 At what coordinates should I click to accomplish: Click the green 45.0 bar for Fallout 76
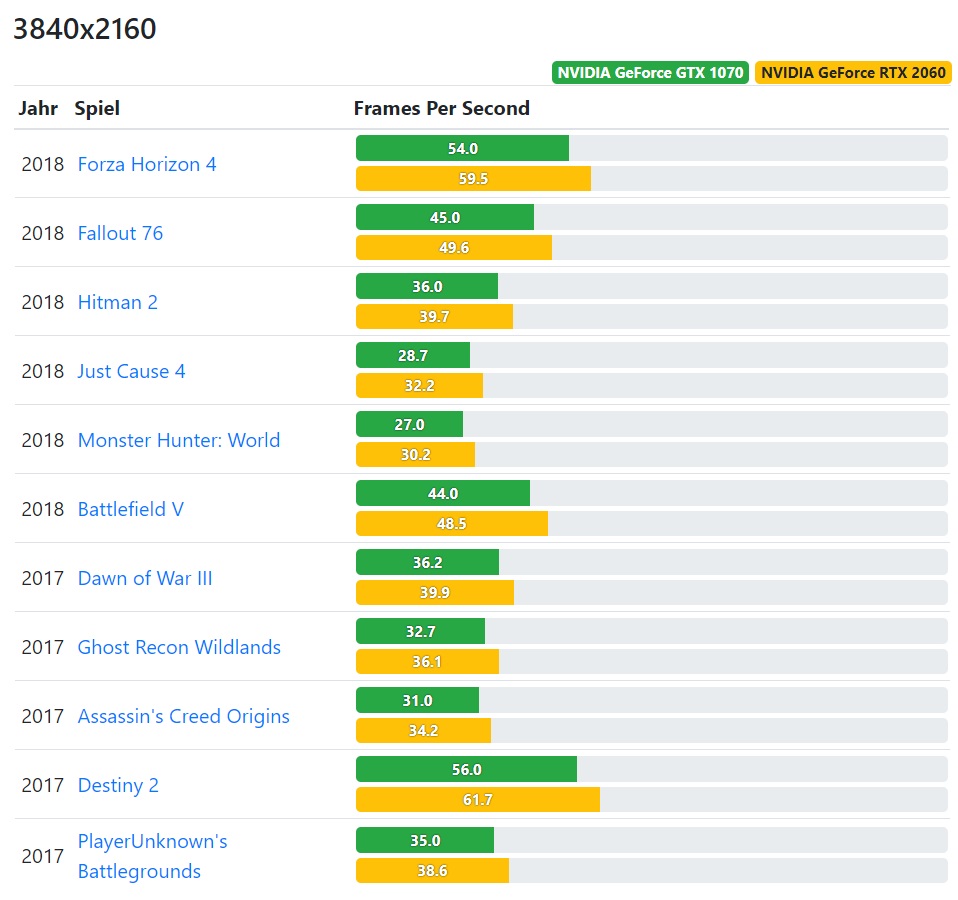[445, 218]
